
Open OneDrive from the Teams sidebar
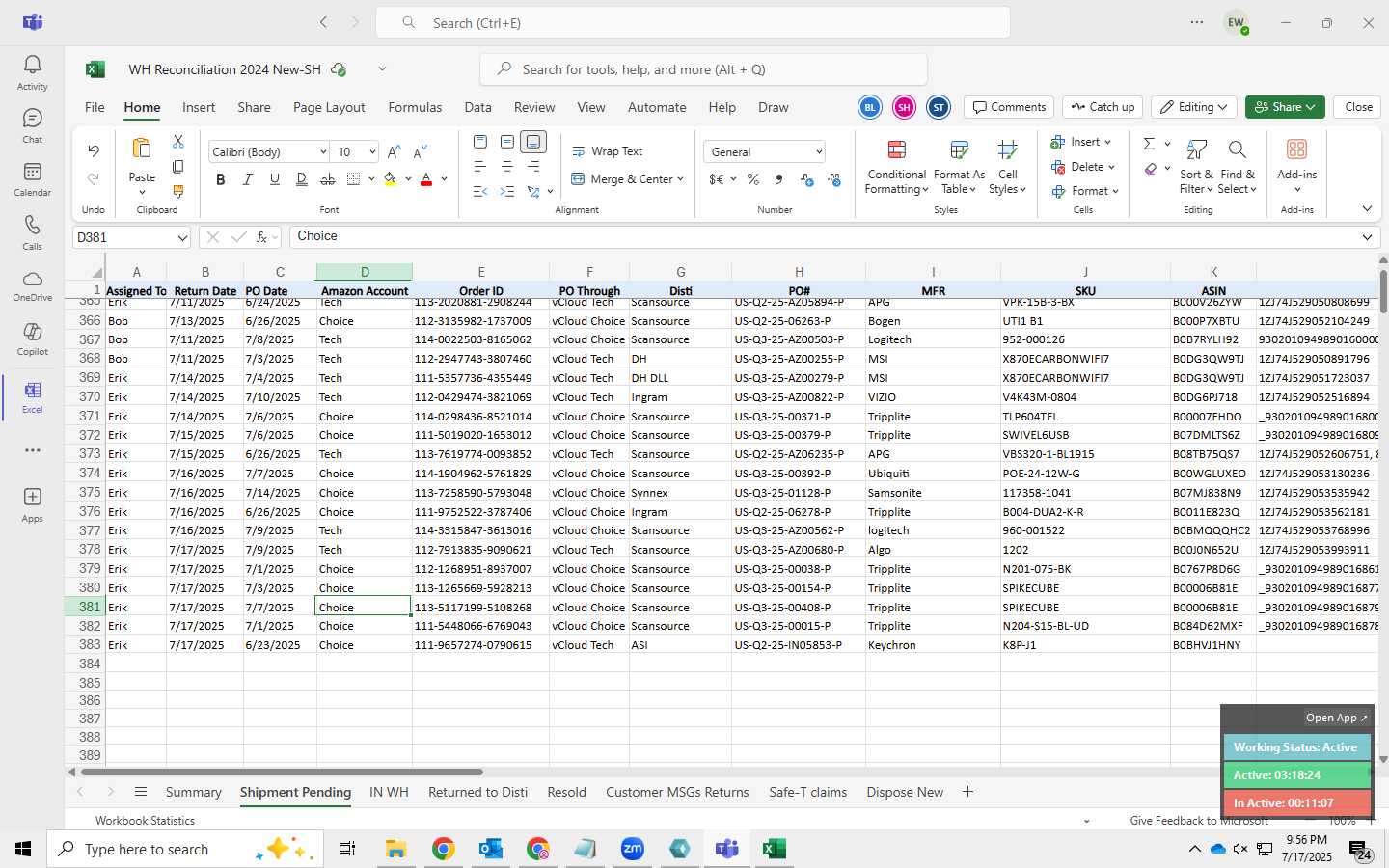[x=32, y=285]
